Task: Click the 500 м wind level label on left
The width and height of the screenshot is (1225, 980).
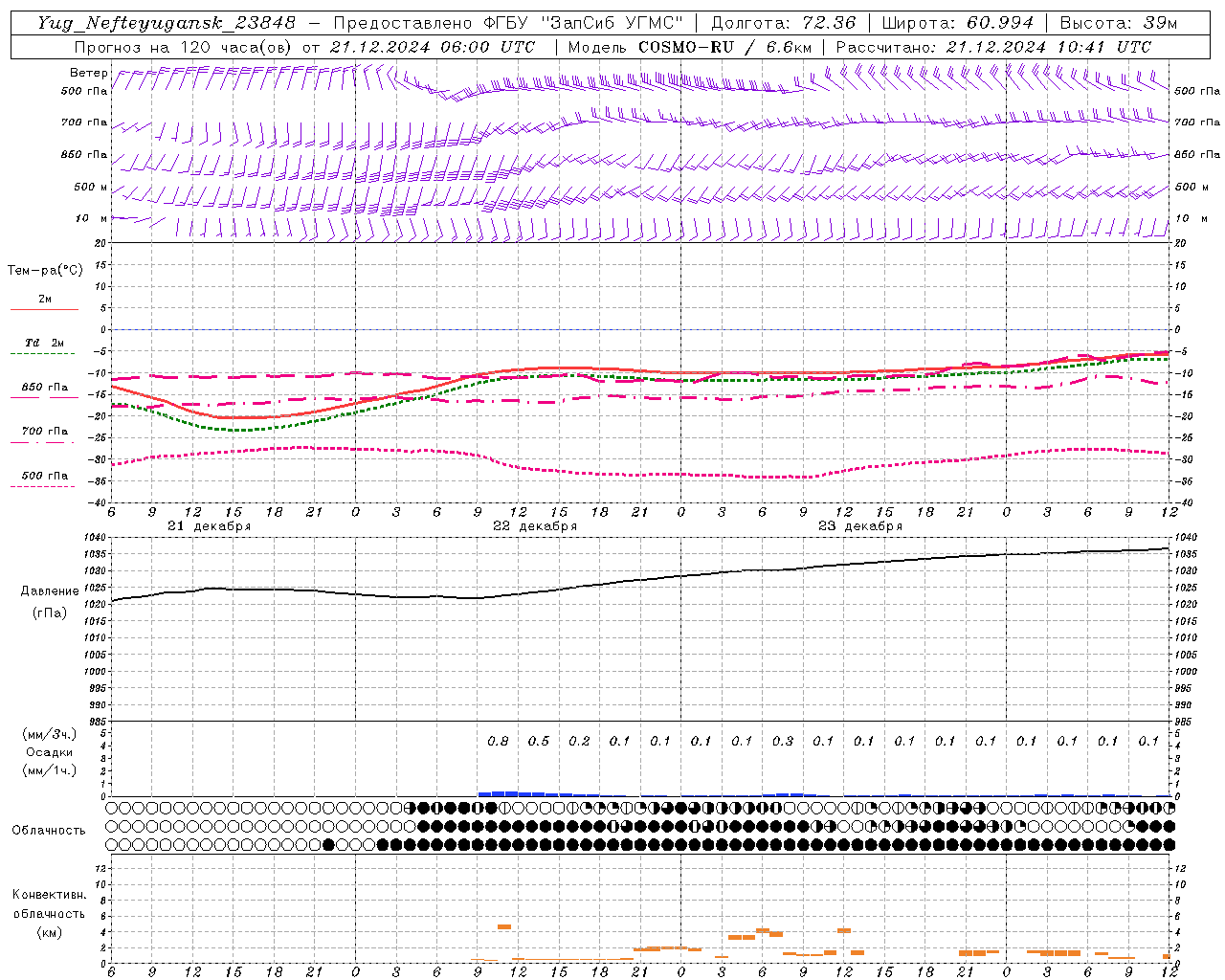Action: [x=91, y=187]
